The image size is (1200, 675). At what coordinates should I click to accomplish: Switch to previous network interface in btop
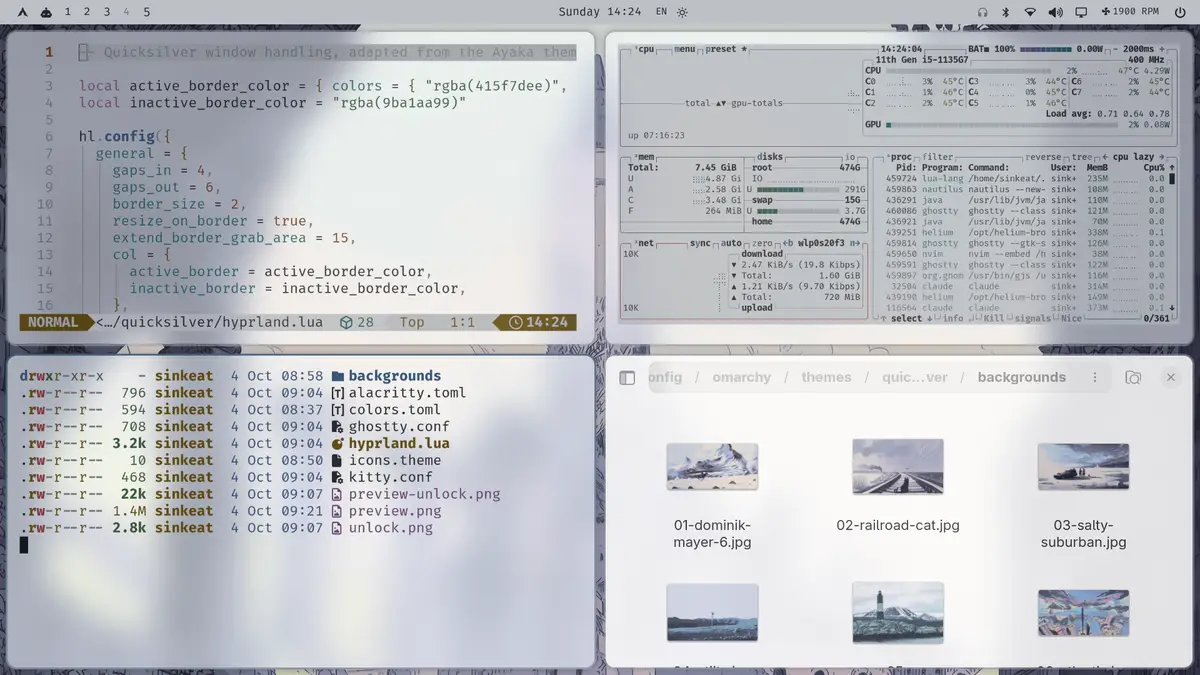click(787, 243)
